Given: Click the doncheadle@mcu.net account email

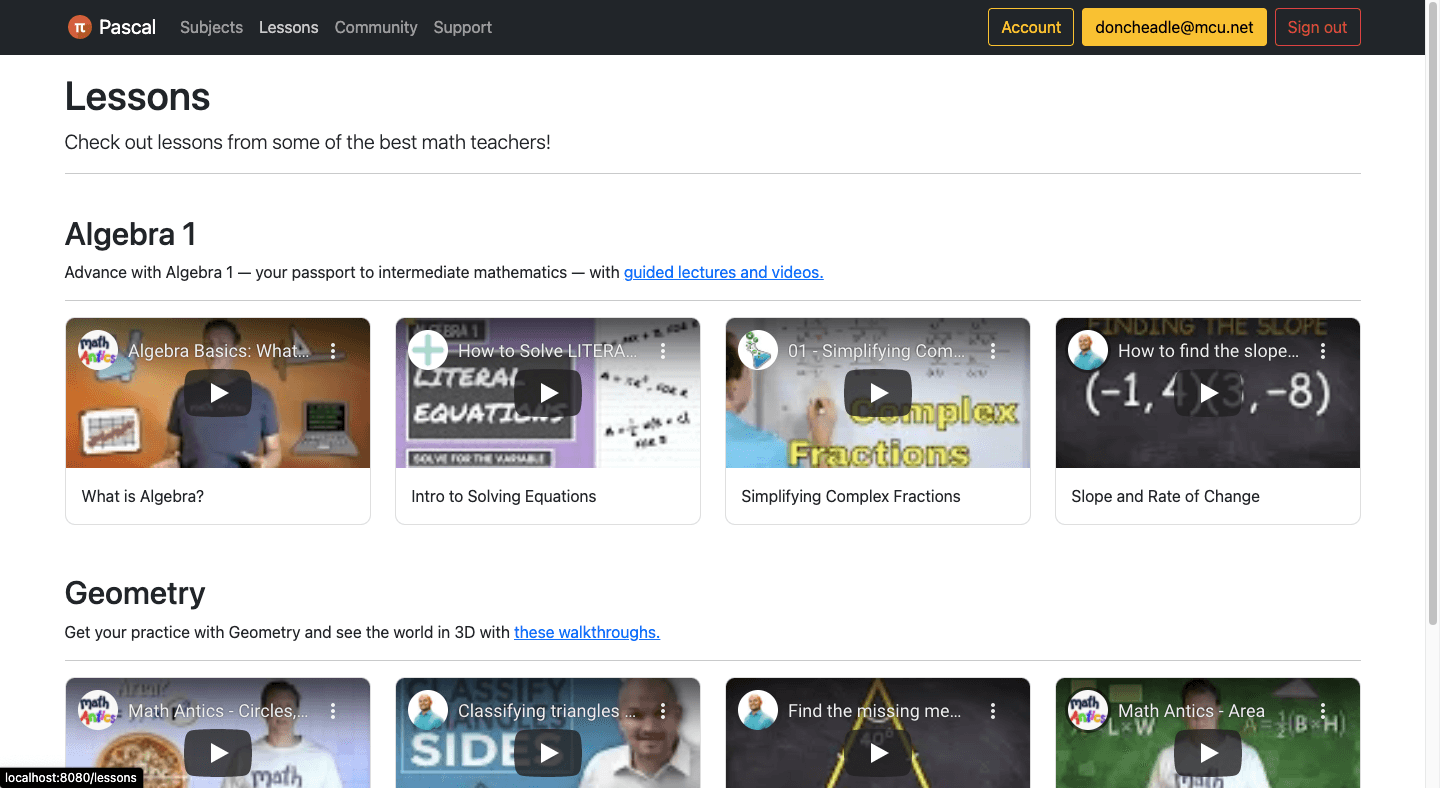Looking at the screenshot, I should (1174, 27).
